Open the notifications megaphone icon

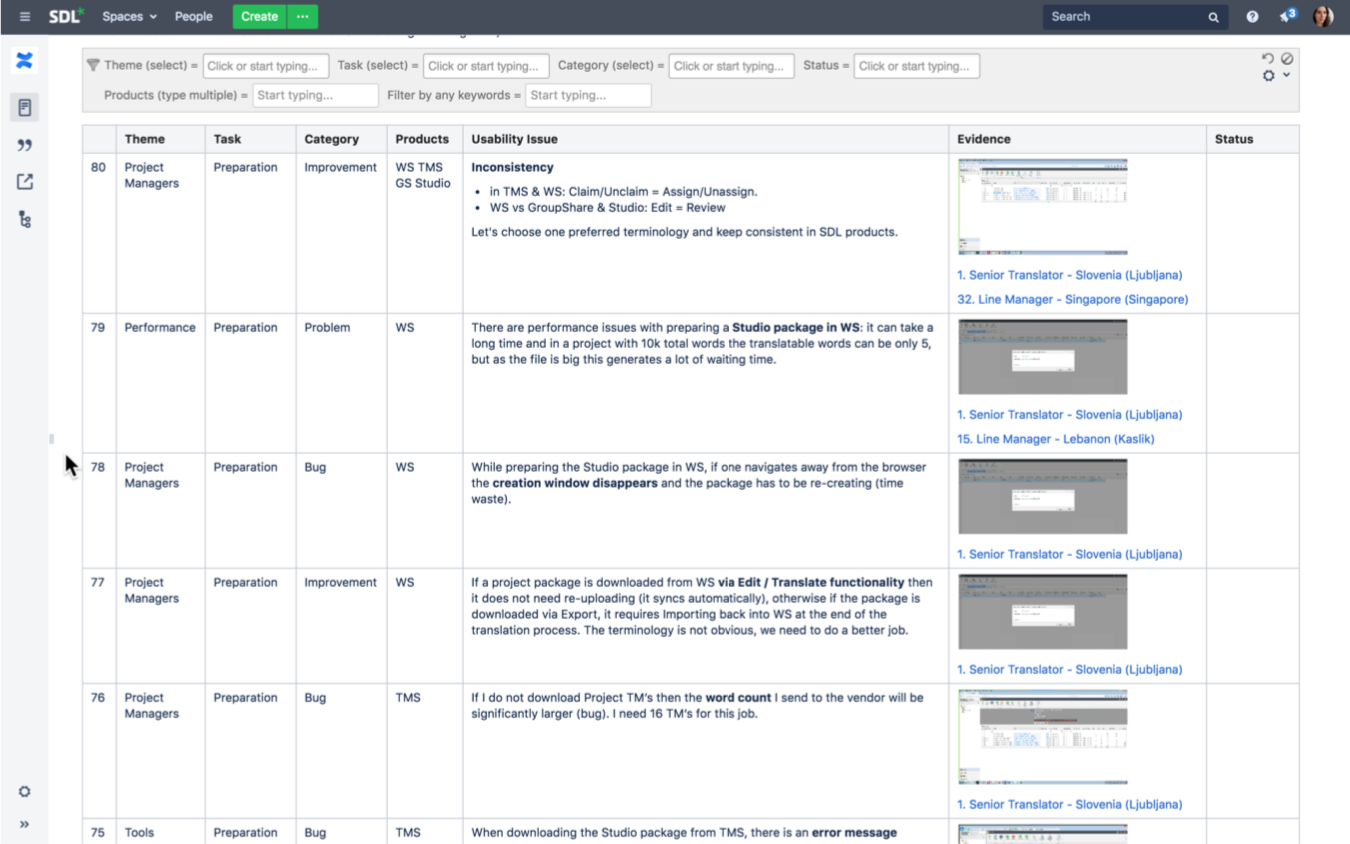coord(1287,16)
